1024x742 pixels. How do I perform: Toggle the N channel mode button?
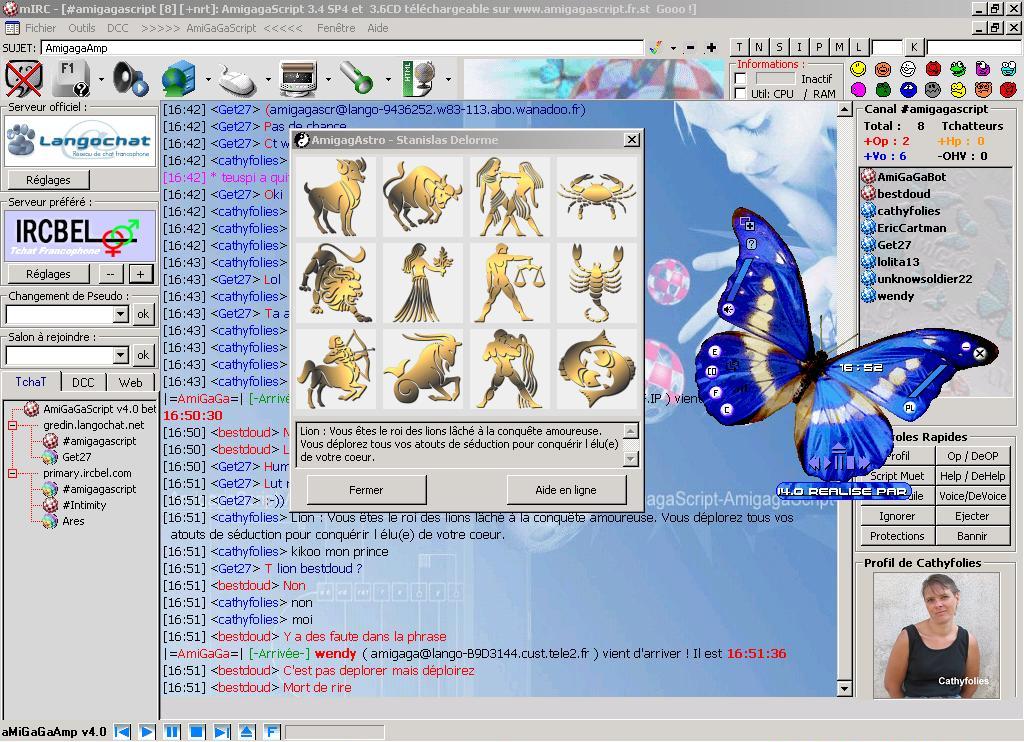[x=759, y=47]
